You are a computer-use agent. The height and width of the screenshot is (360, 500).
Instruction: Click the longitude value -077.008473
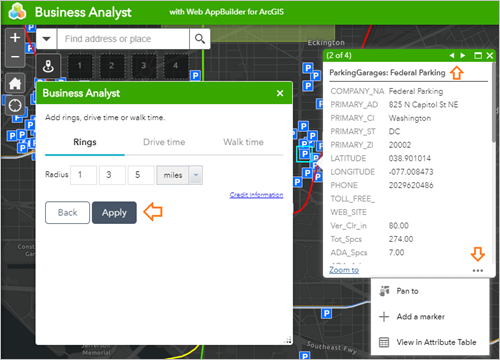(411, 172)
